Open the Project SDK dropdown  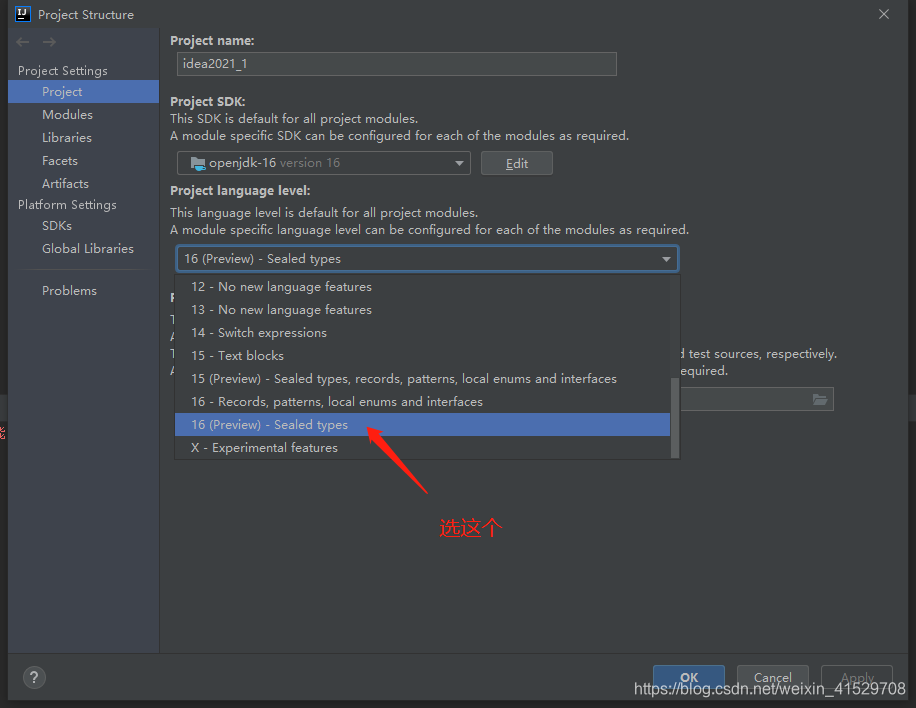(x=324, y=163)
